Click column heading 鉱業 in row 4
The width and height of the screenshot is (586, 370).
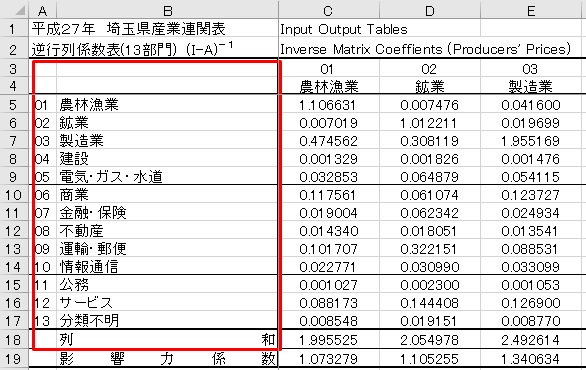430,86
